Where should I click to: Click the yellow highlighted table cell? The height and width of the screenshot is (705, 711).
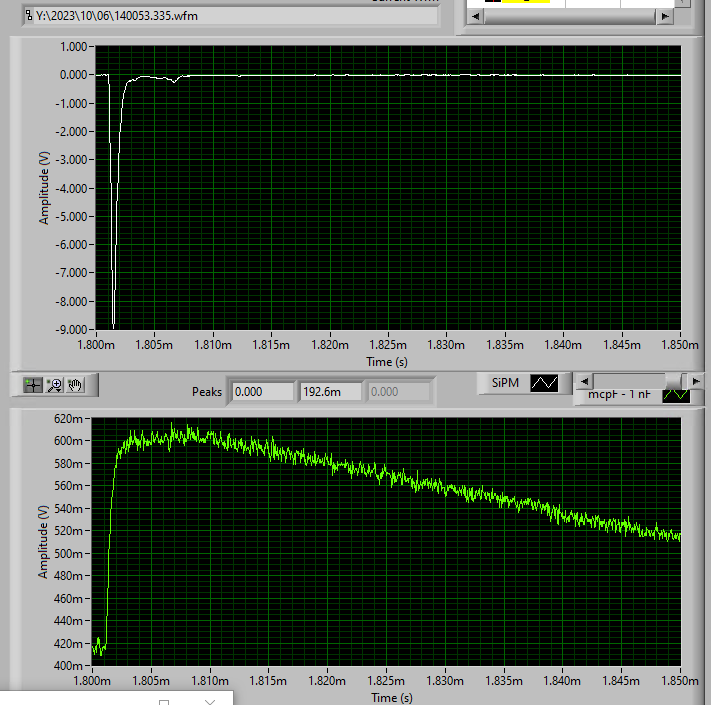tap(526, 1)
